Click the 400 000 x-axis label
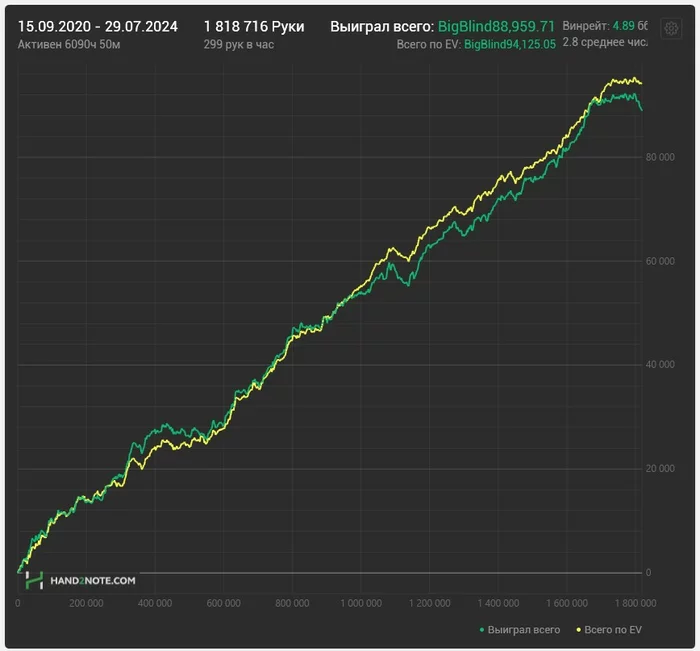The height and width of the screenshot is (651, 700). tap(155, 603)
